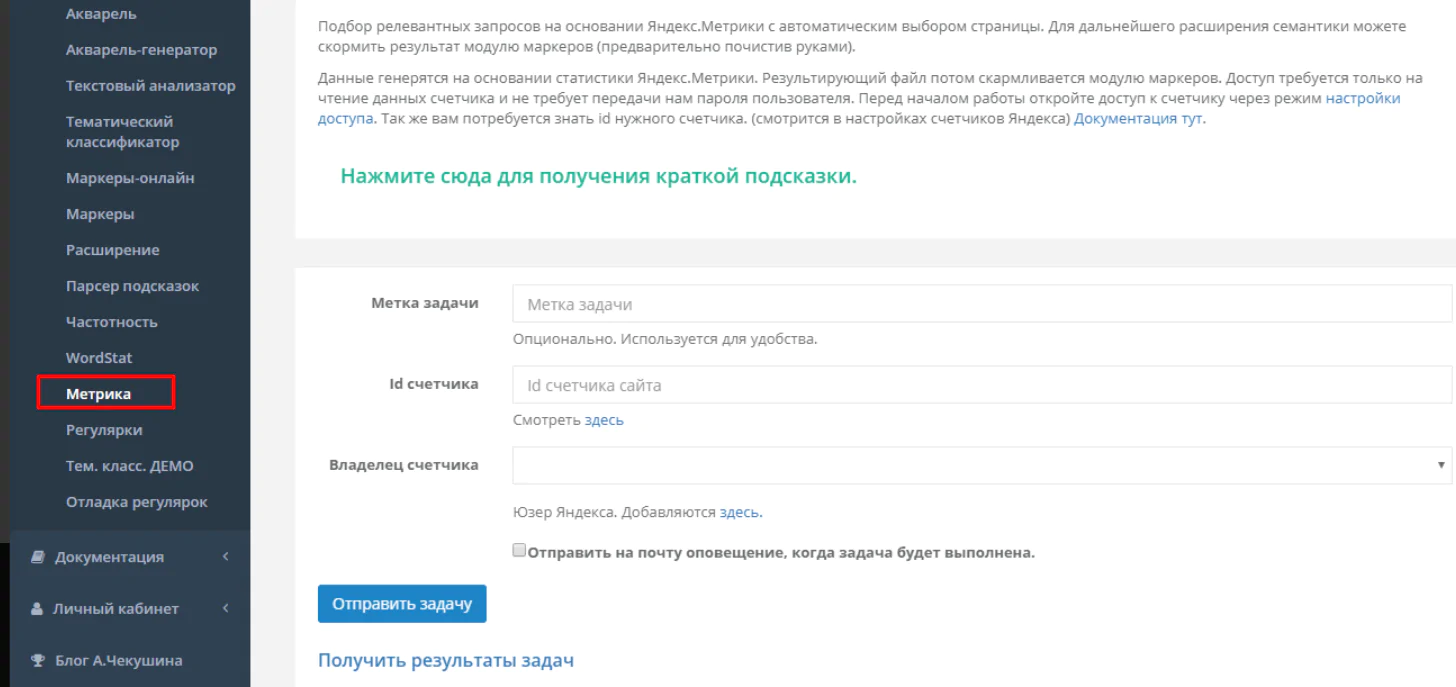Open Отладка регулярок item

tap(137, 502)
